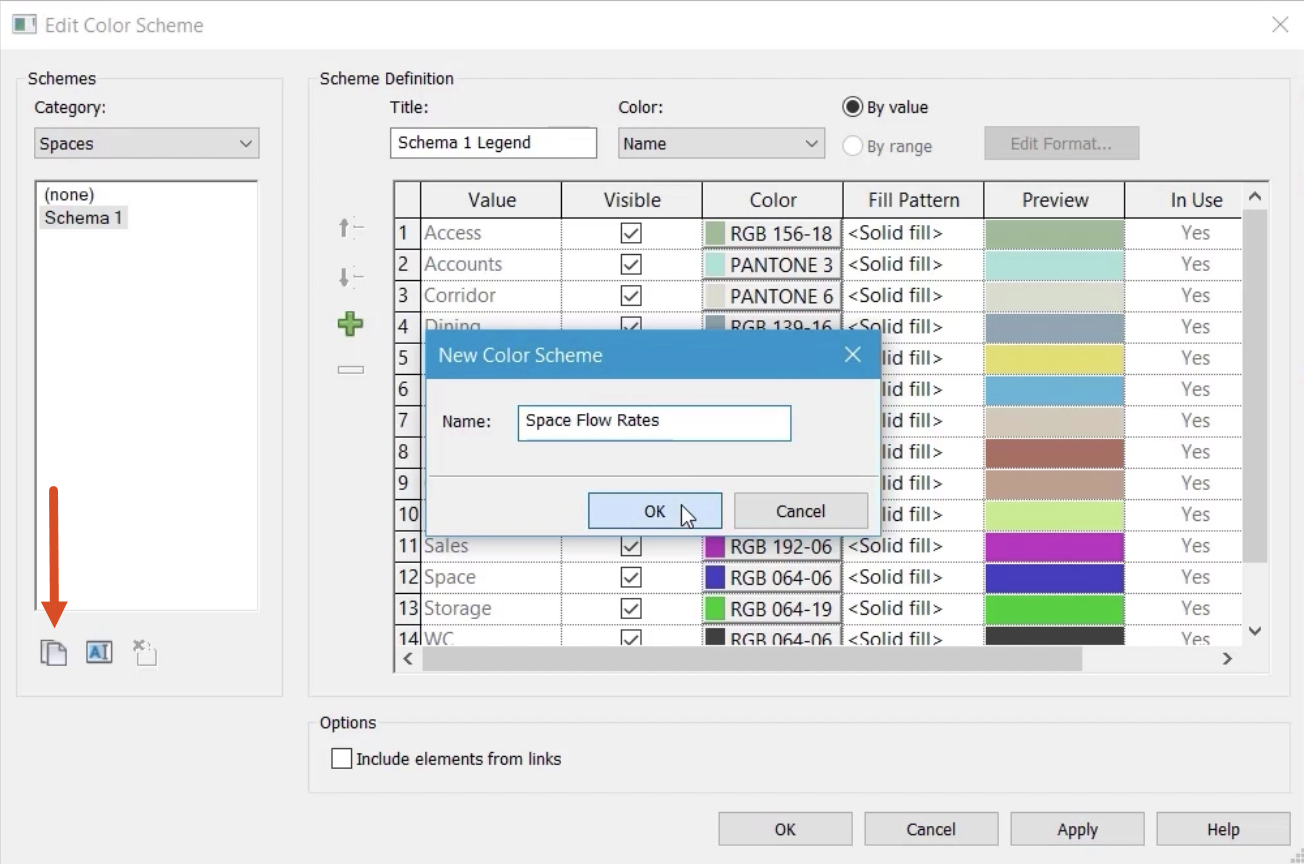
Task: Open color swatch PANTONE 6 for Corridor
Action: pyautogui.click(x=772, y=295)
